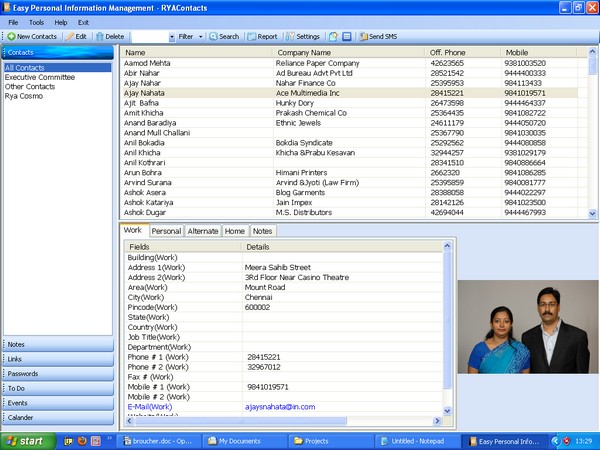Viewport: 600px width, 450px height.
Task: Select contact Abir Nahar
Action: point(142,73)
